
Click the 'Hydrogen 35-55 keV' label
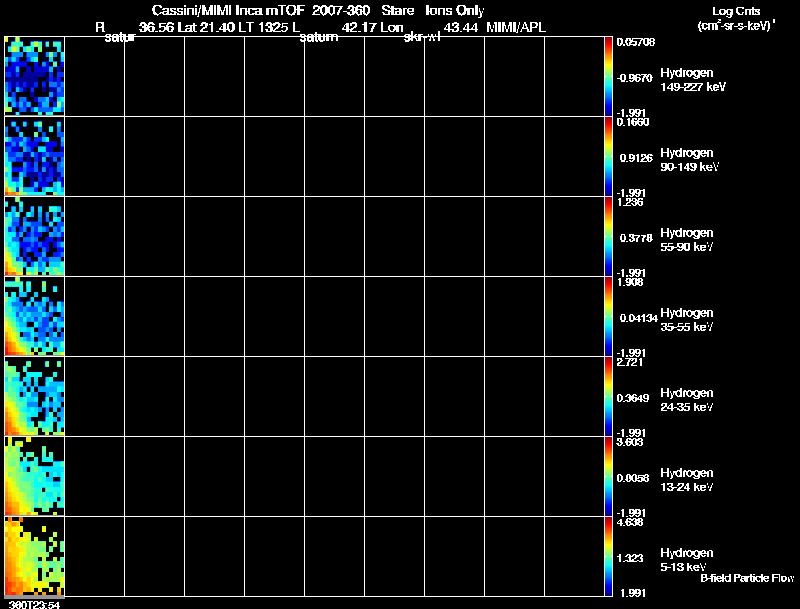coord(687,320)
